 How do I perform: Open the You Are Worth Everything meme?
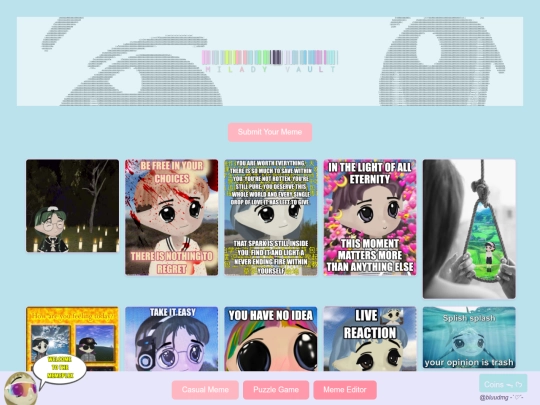[x=271, y=217]
